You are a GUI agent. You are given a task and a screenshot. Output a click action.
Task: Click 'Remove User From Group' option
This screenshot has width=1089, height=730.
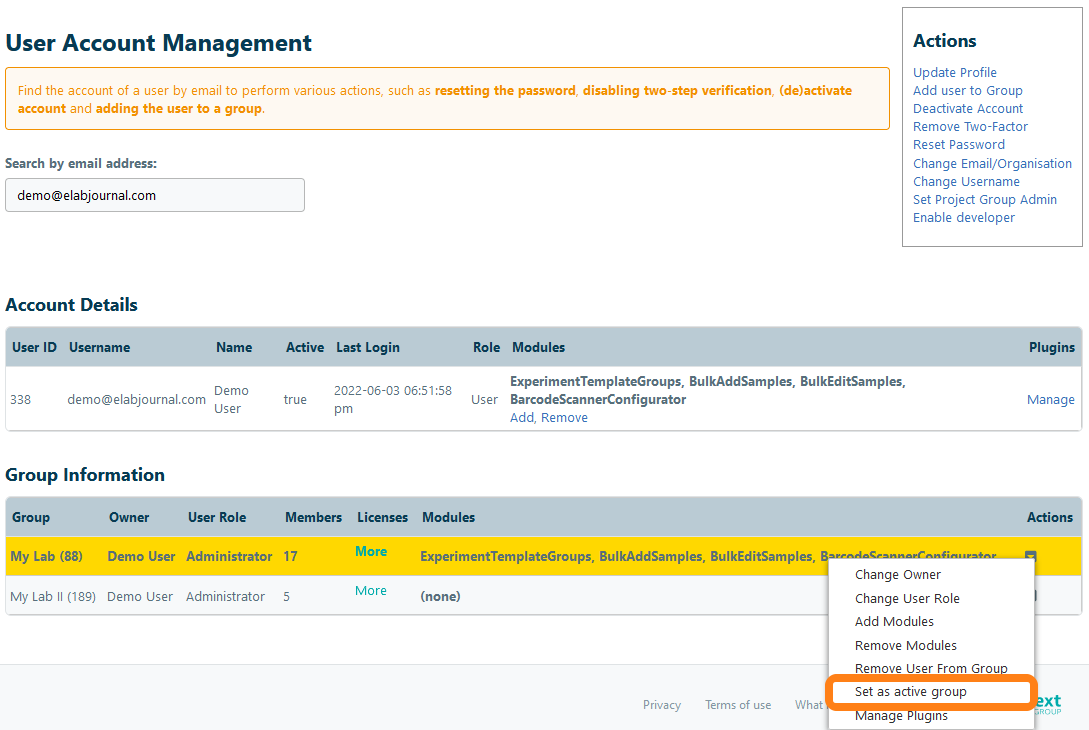coord(930,668)
